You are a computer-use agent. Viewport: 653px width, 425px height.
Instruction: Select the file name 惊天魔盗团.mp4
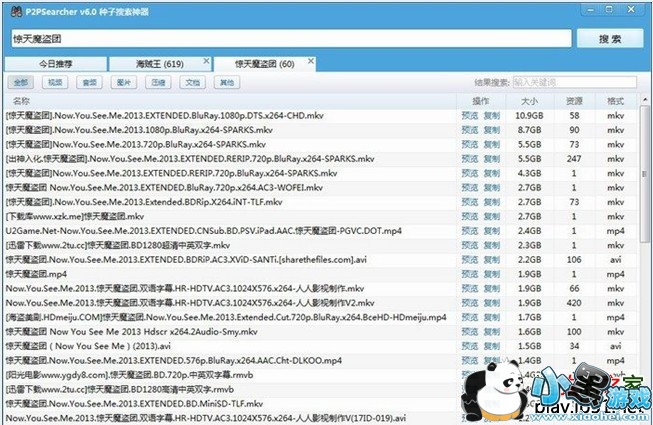coord(36,274)
